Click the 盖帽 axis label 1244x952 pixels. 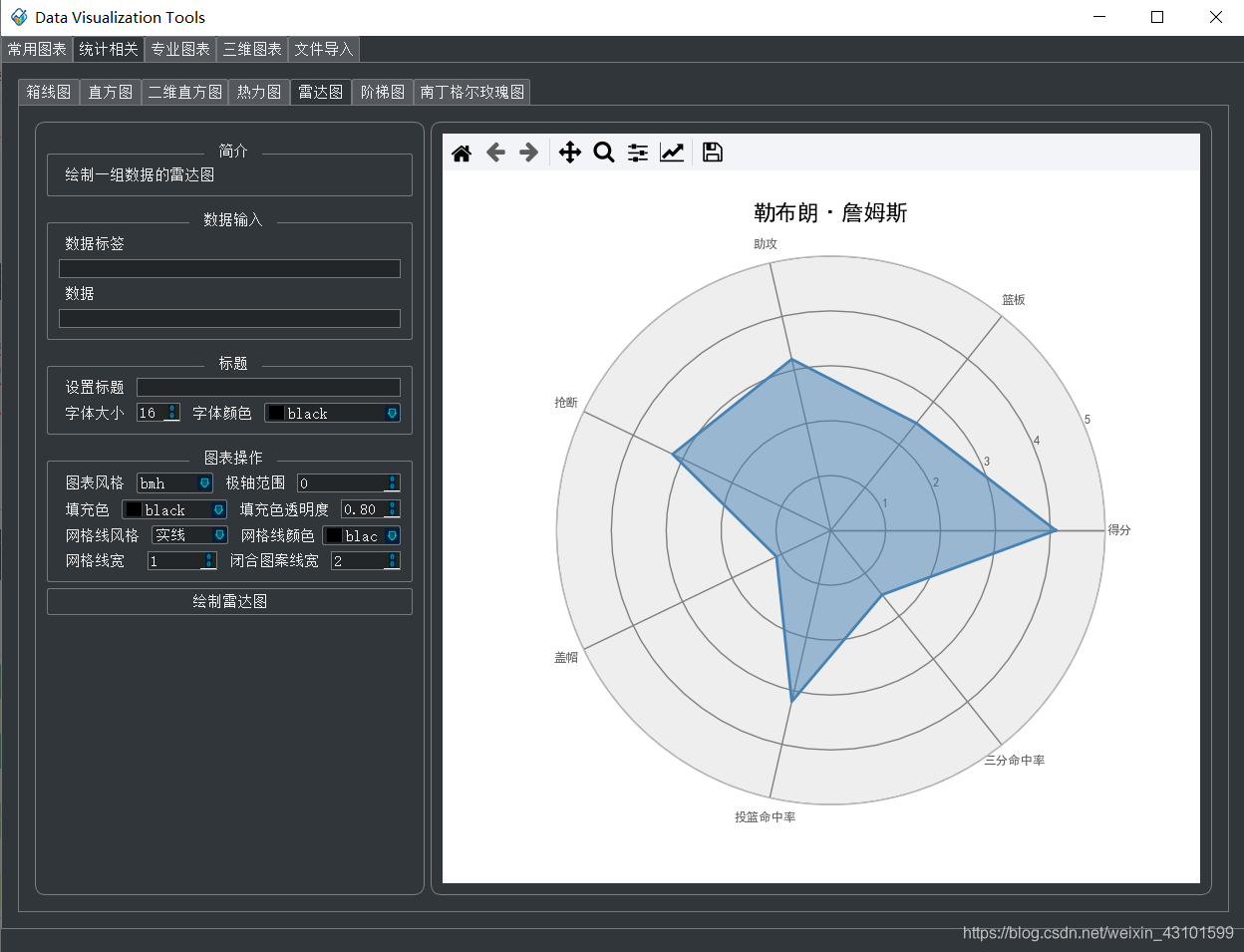tap(566, 657)
